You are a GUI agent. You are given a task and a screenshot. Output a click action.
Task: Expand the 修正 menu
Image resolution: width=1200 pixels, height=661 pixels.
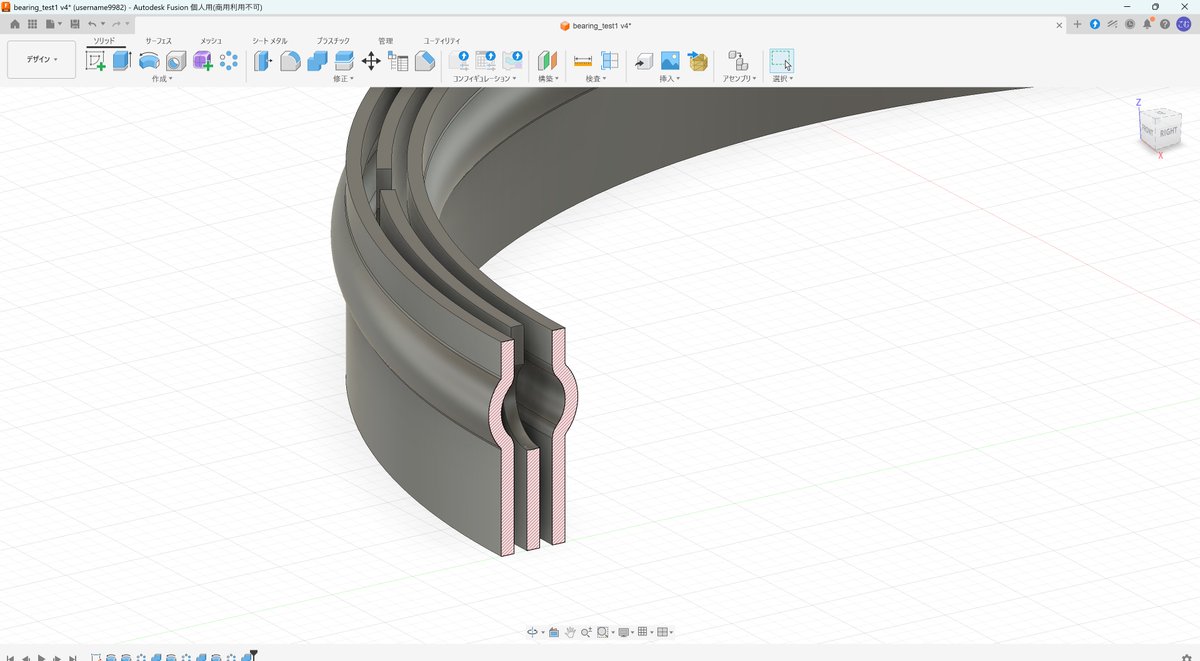point(343,78)
